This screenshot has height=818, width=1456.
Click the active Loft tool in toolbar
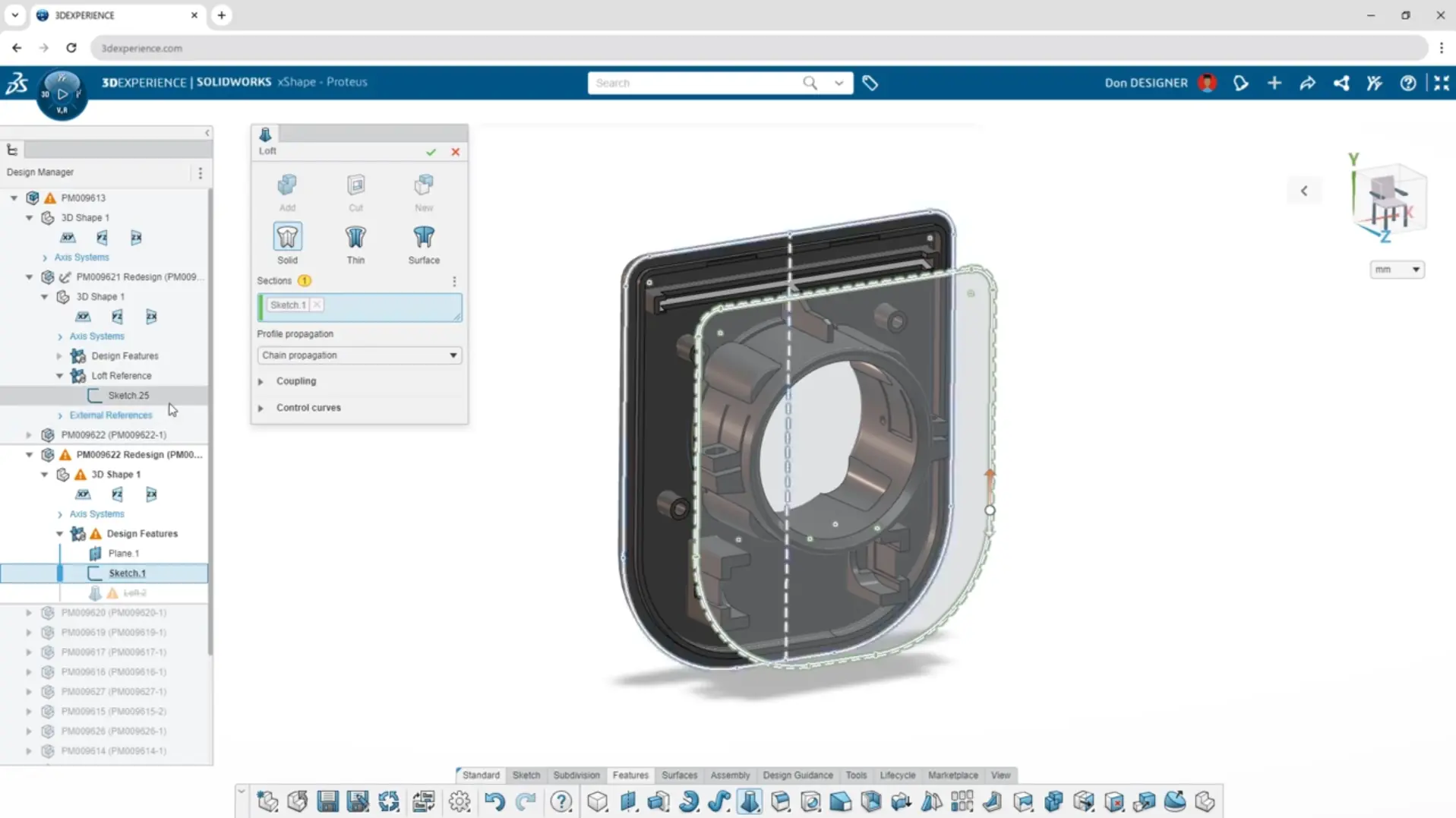pos(749,801)
